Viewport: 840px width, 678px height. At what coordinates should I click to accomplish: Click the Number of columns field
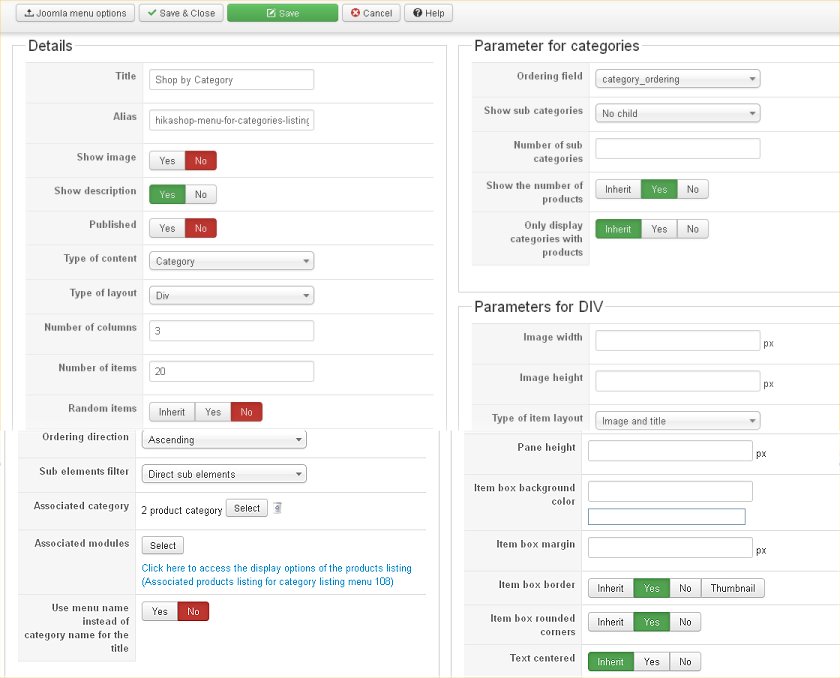coord(231,330)
